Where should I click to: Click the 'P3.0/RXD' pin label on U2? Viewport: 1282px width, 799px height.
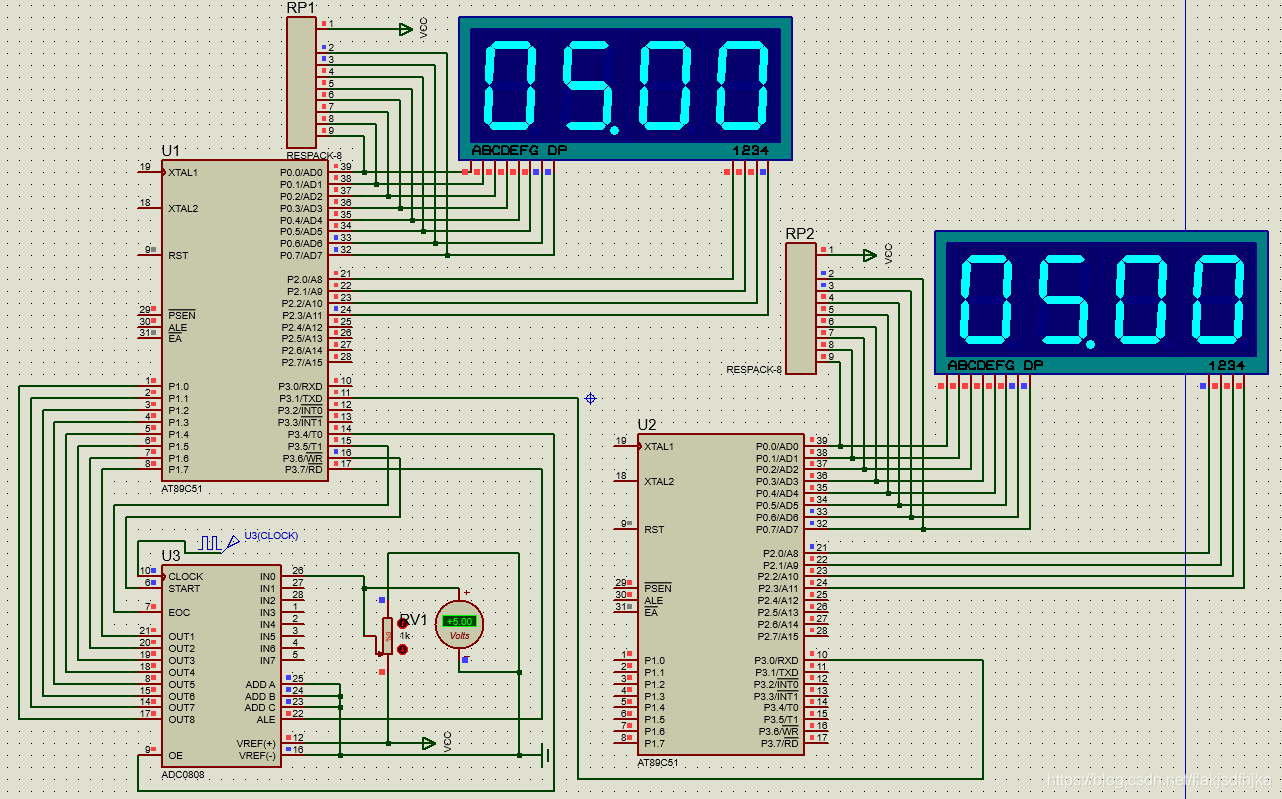778,660
